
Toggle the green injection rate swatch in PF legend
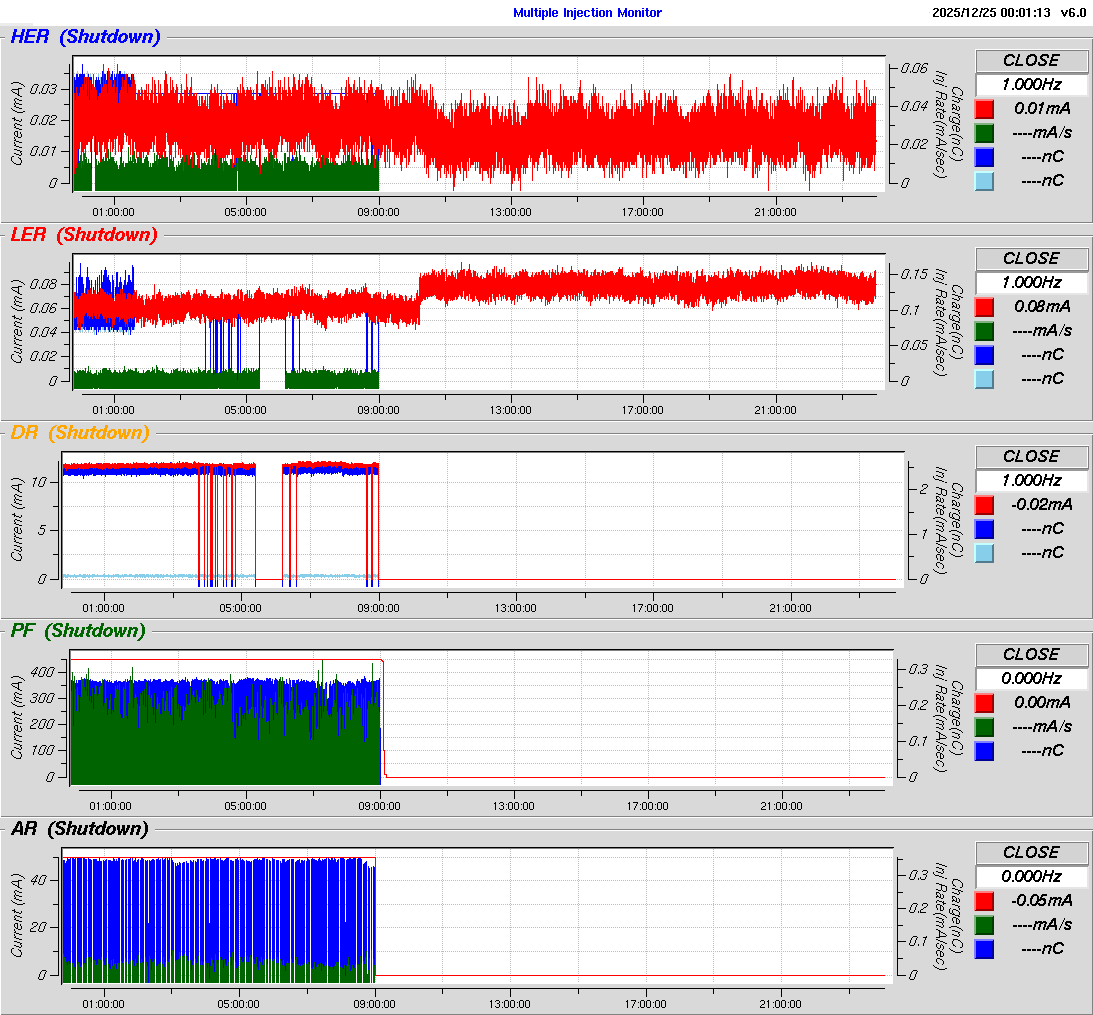coord(985,727)
